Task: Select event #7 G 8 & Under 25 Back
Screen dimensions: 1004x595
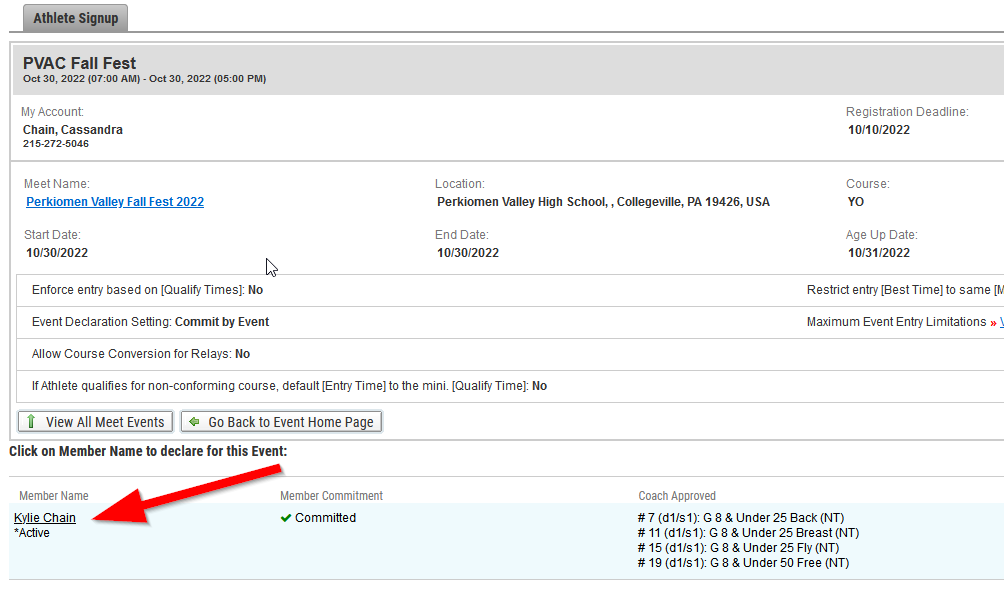Action: (x=740, y=518)
